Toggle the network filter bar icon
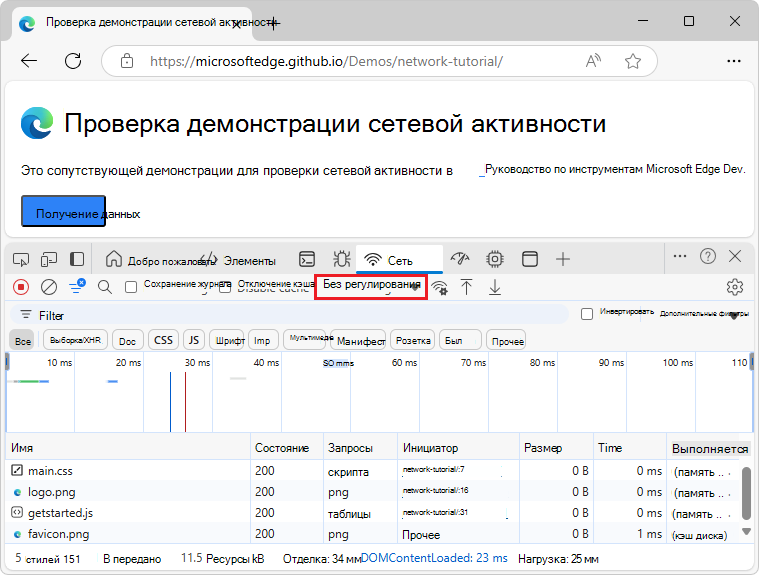Image resolution: width=759 pixels, height=575 pixels. point(77,286)
